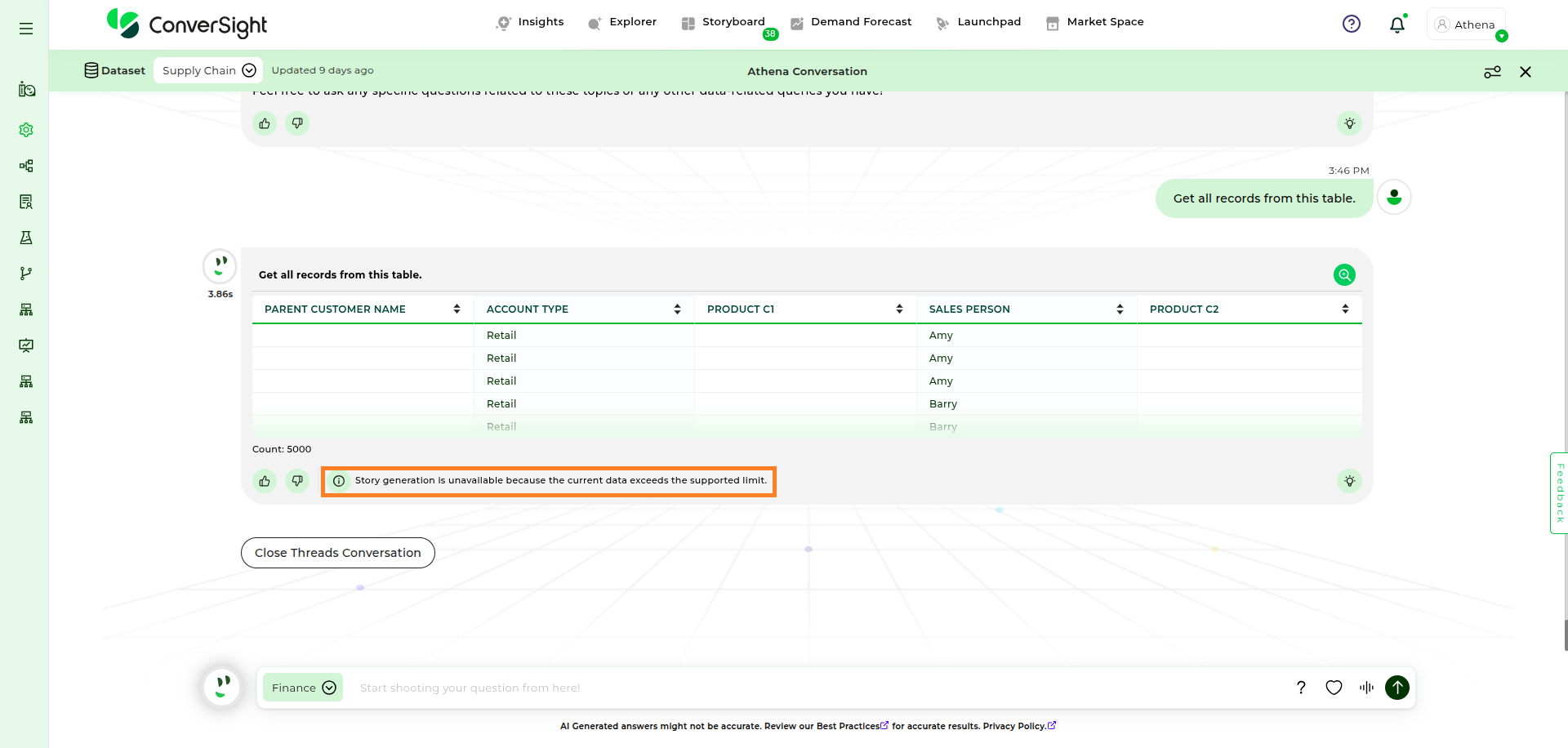Click the question input text field
The width and height of the screenshot is (1568, 748).
click(808, 688)
